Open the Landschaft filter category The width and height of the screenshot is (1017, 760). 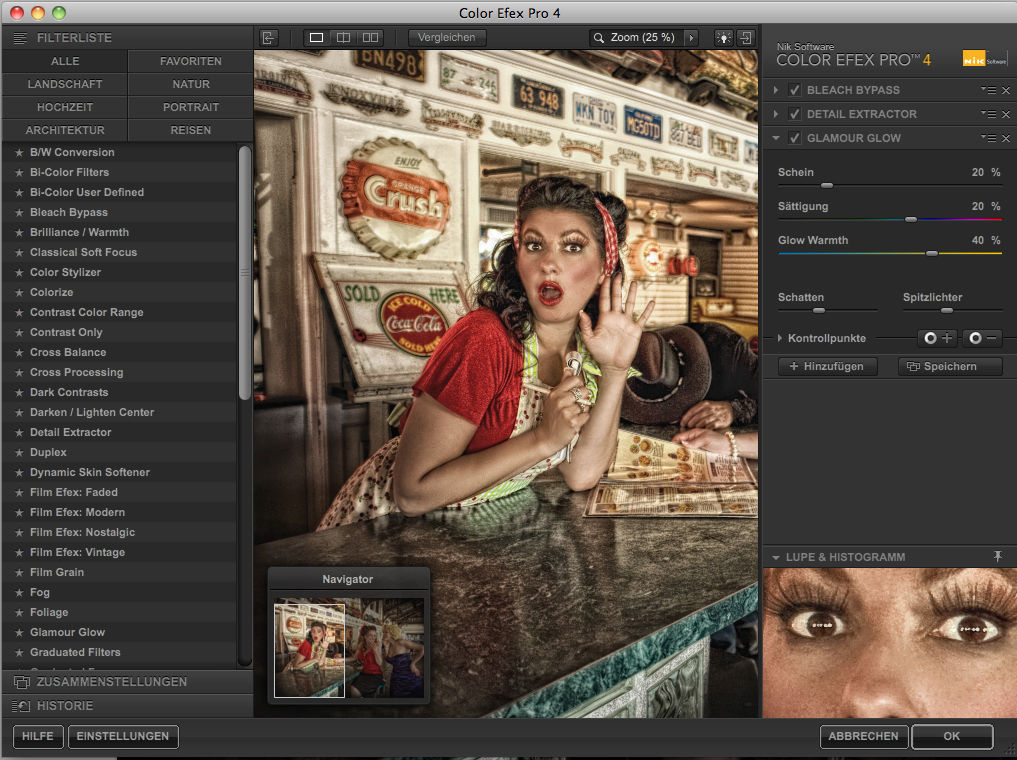click(65, 84)
